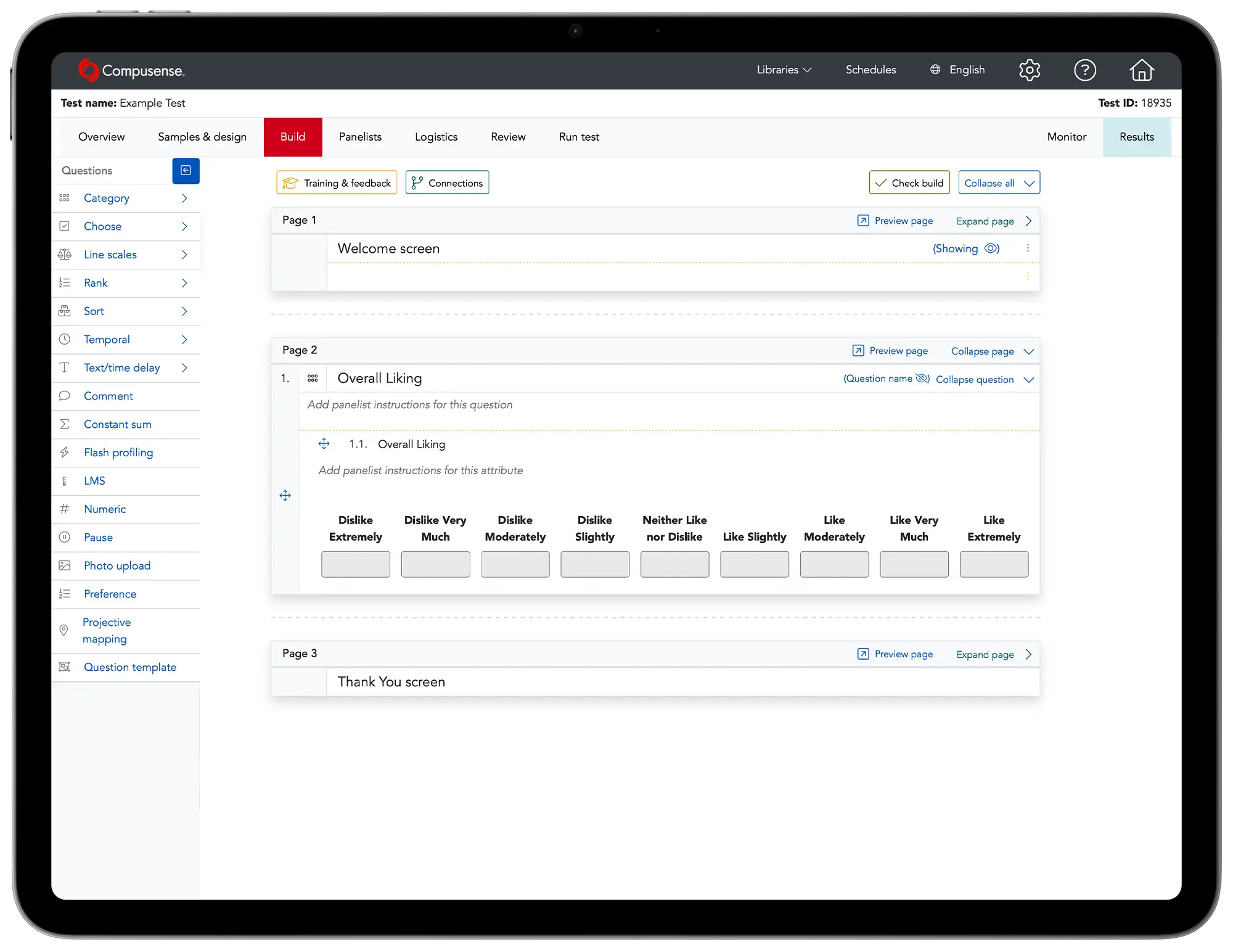Open the Libraries dropdown menu
This screenshot has width=1233, height=952.
(784, 70)
